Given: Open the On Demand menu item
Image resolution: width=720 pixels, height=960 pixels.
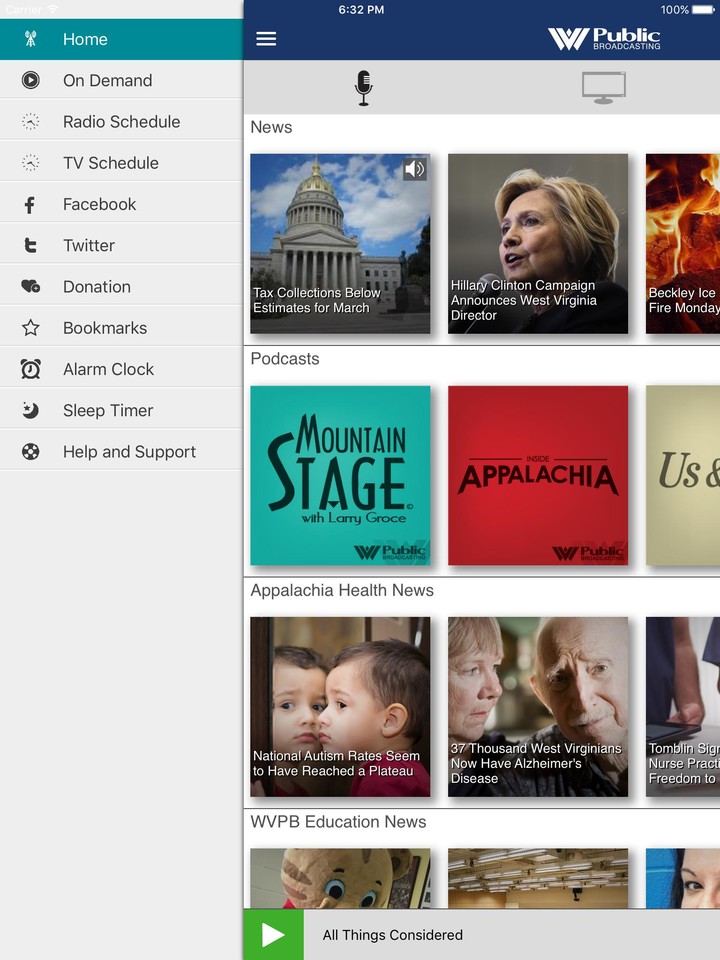Looking at the screenshot, I should (121, 80).
